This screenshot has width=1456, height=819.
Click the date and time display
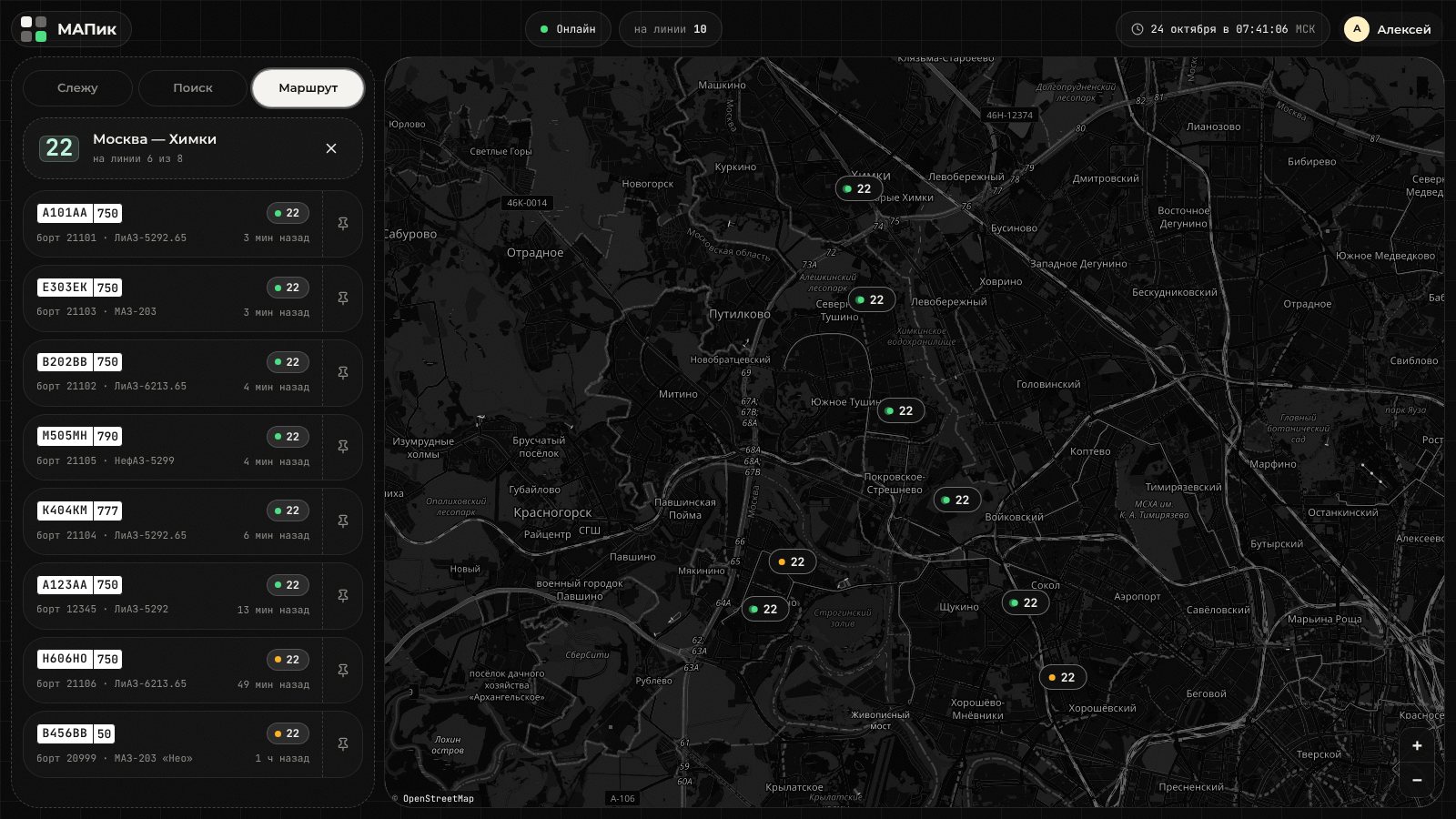tap(1224, 29)
